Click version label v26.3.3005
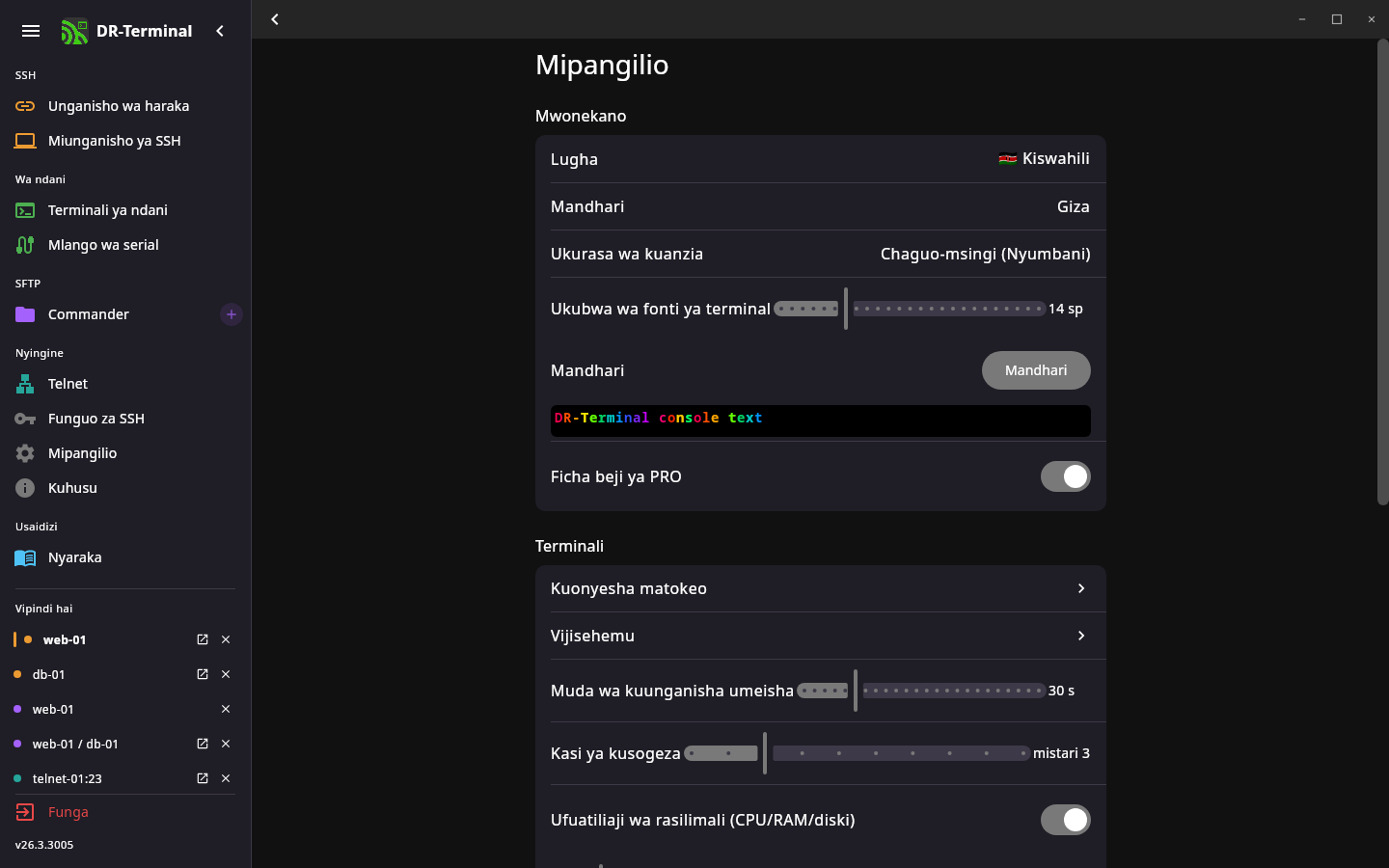The height and width of the screenshot is (868, 1389). [x=44, y=845]
